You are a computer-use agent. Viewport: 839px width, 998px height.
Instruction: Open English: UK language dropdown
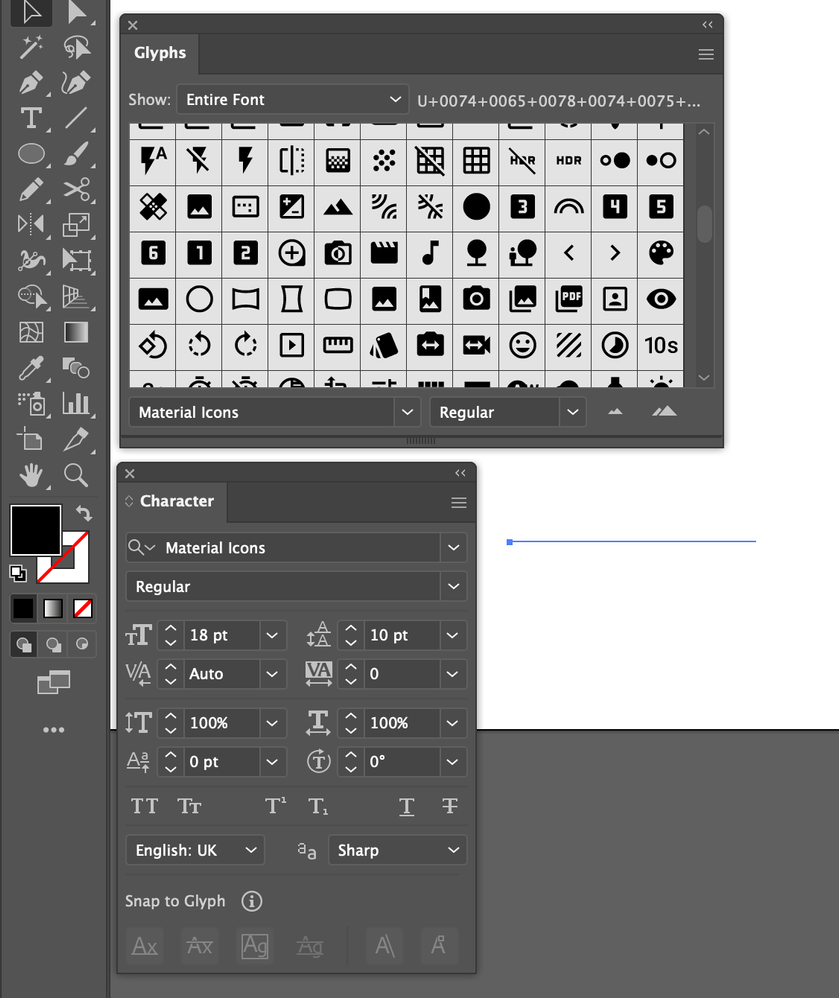pos(195,850)
